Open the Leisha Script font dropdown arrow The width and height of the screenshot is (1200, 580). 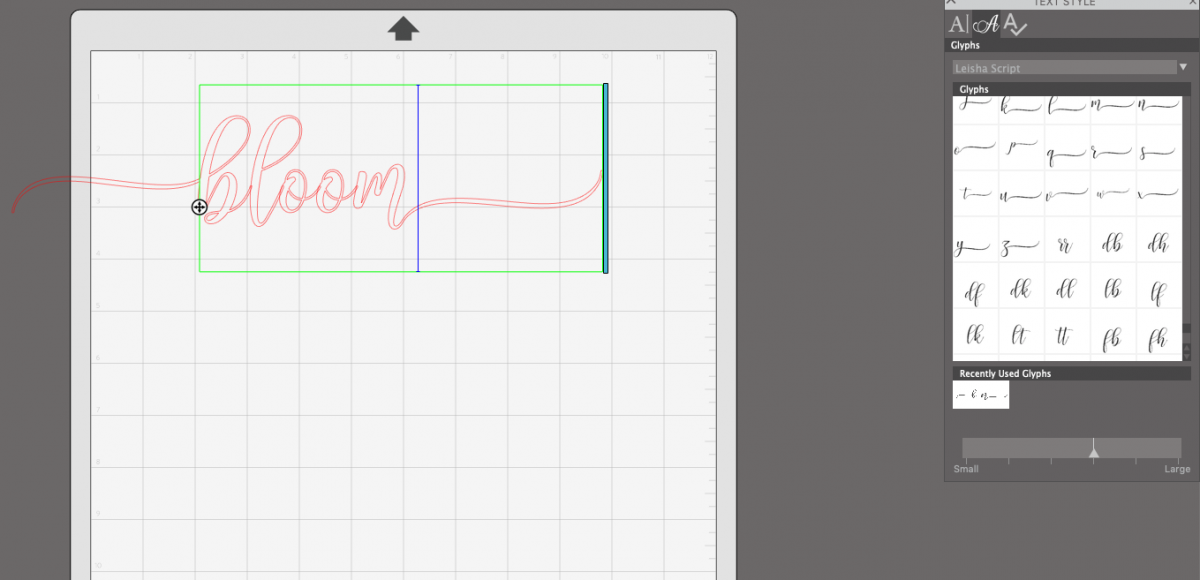pos(1184,67)
